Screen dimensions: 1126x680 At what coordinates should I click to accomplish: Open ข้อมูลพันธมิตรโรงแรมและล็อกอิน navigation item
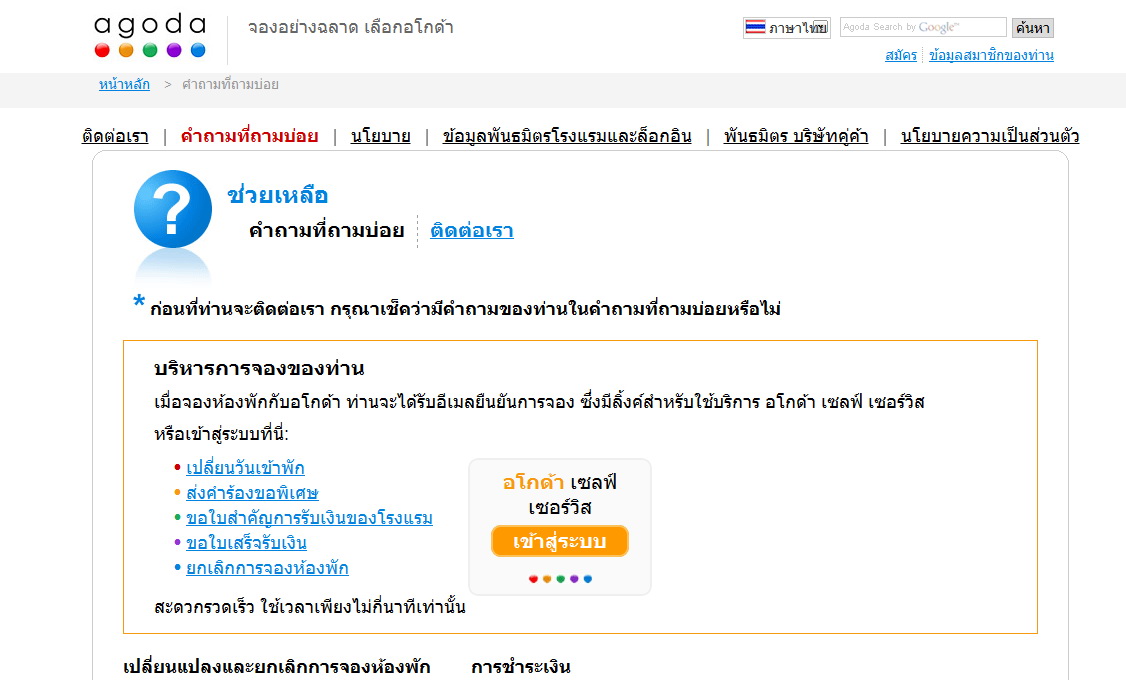point(567,136)
